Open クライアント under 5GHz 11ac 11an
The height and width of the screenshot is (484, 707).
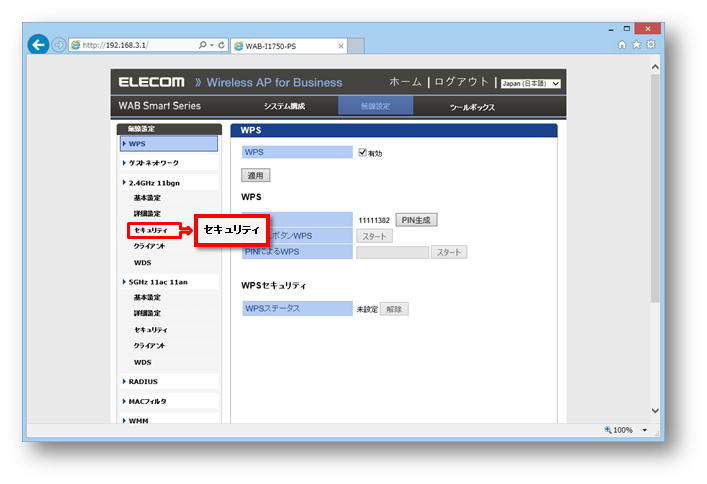pyautogui.click(x=149, y=346)
